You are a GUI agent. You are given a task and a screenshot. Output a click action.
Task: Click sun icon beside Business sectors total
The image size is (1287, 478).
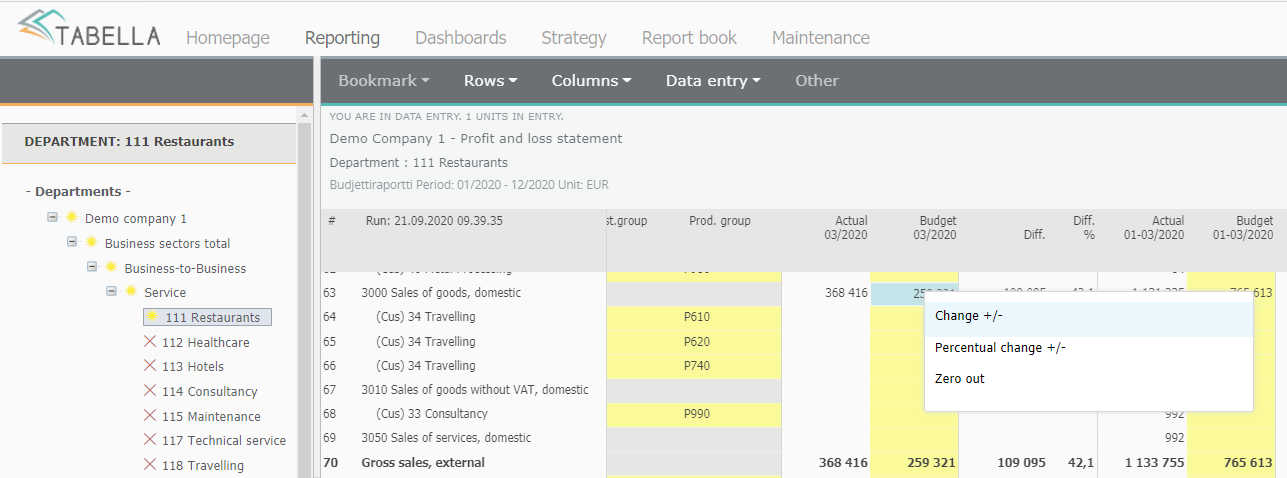91,243
